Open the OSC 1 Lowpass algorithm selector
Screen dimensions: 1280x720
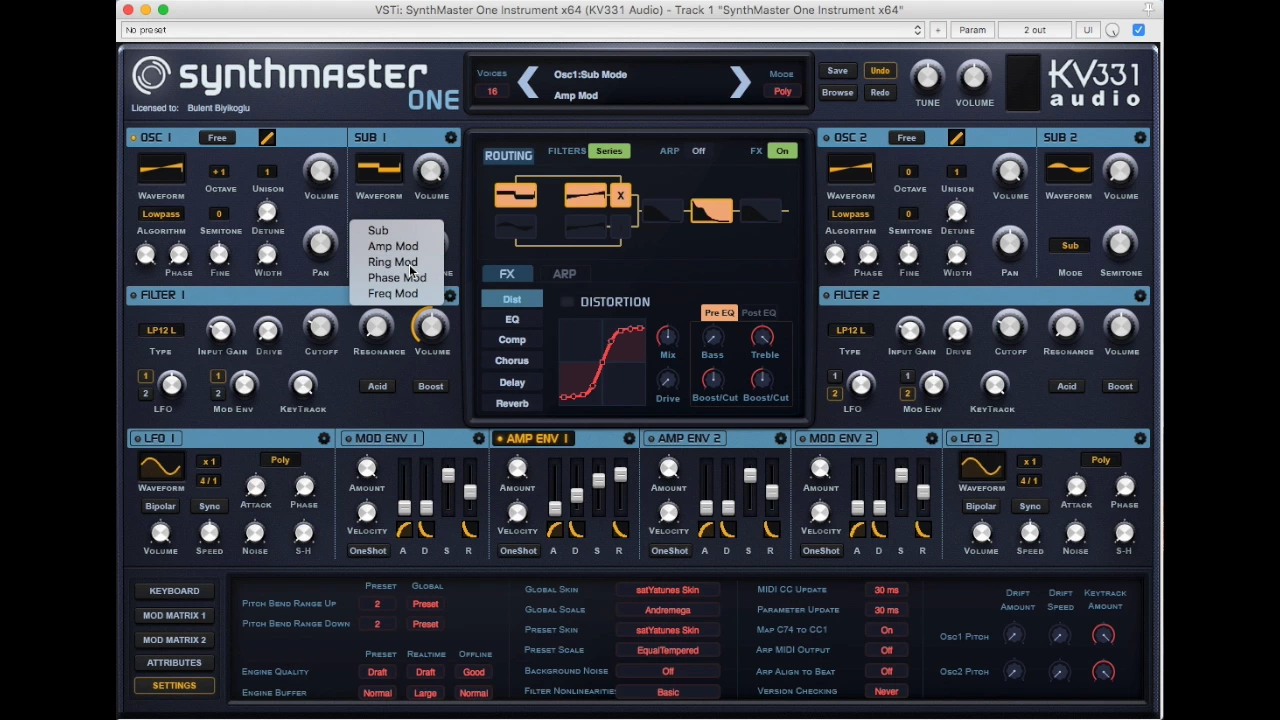pyautogui.click(x=161, y=214)
